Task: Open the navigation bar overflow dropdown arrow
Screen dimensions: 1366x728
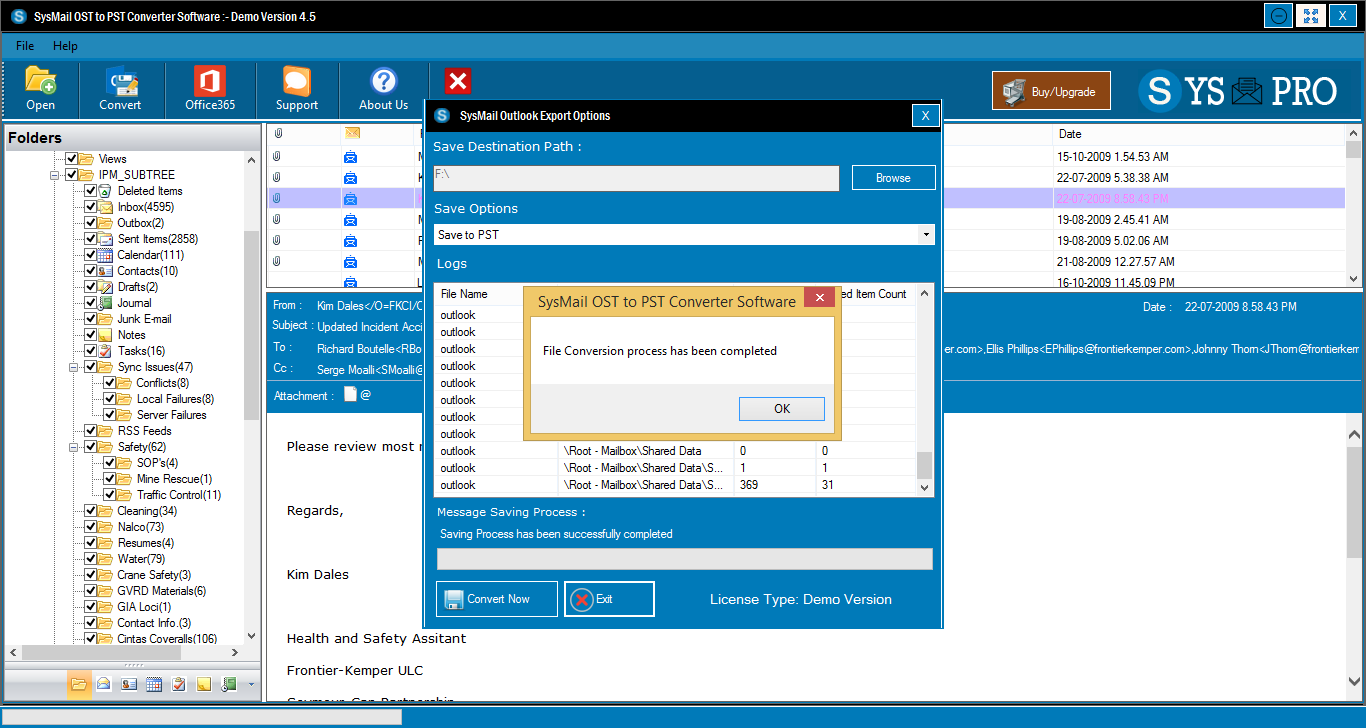Action: (251, 685)
